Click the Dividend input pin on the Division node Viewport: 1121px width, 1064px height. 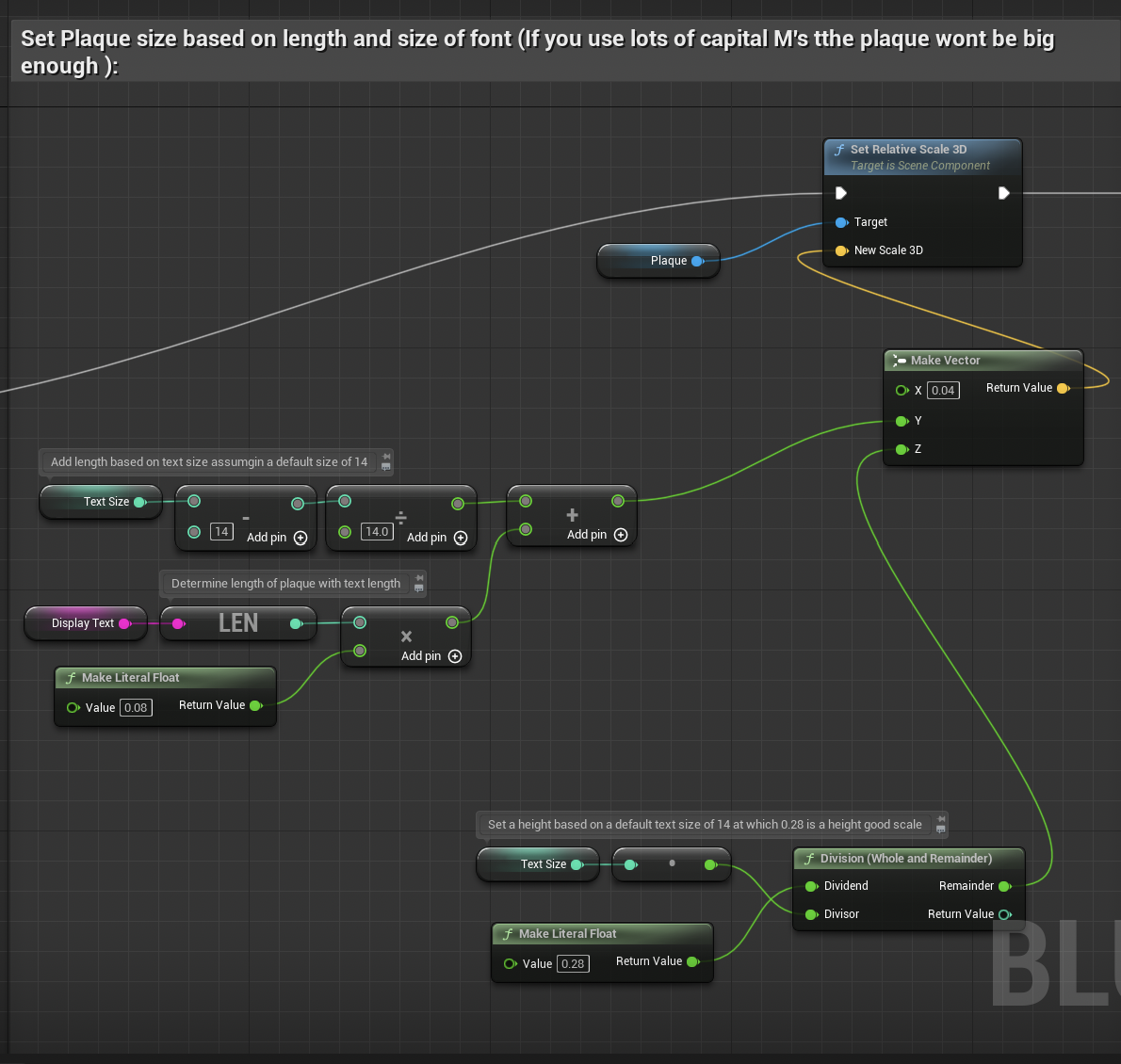click(x=811, y=886)
